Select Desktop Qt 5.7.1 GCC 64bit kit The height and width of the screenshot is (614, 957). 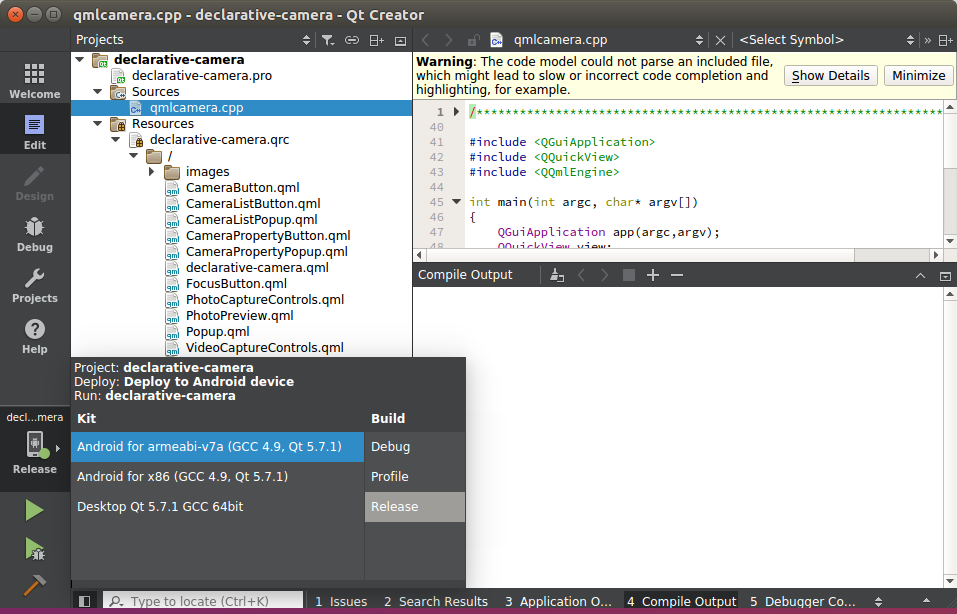217,507
